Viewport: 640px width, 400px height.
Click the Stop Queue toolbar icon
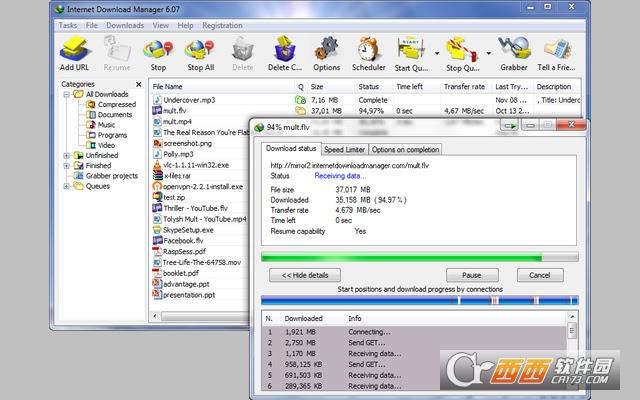coord(462,49)
